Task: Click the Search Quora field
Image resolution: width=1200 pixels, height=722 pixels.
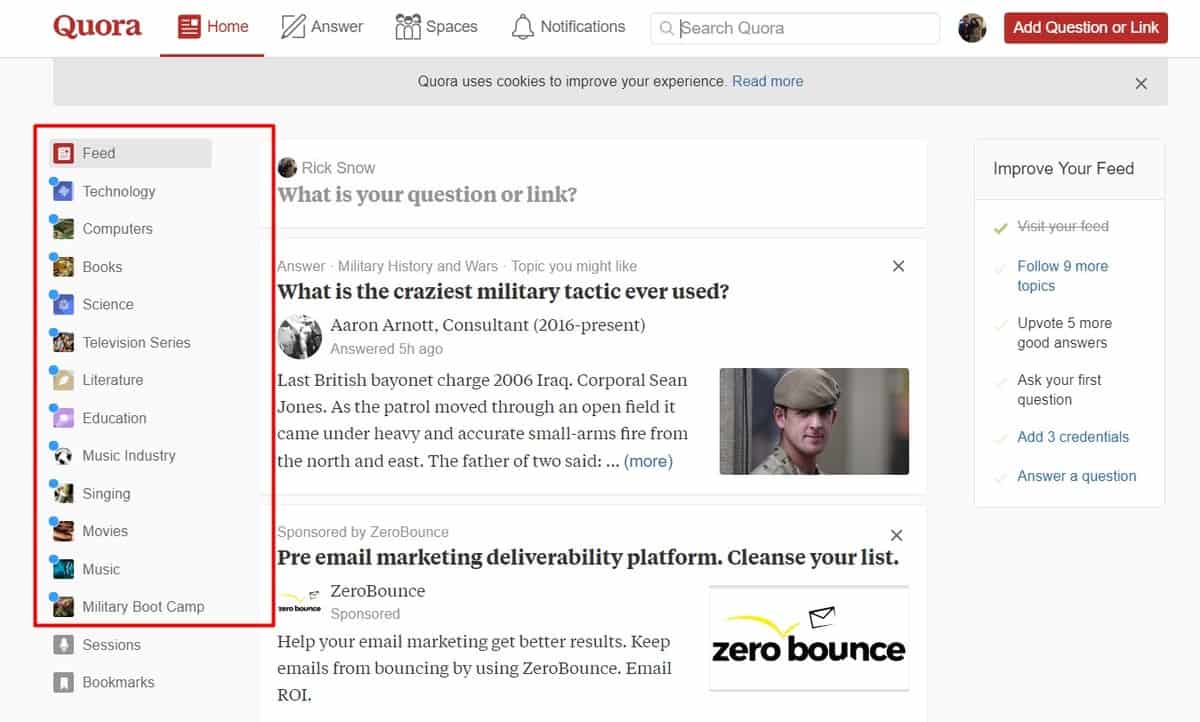Action: tap(795, 28)
